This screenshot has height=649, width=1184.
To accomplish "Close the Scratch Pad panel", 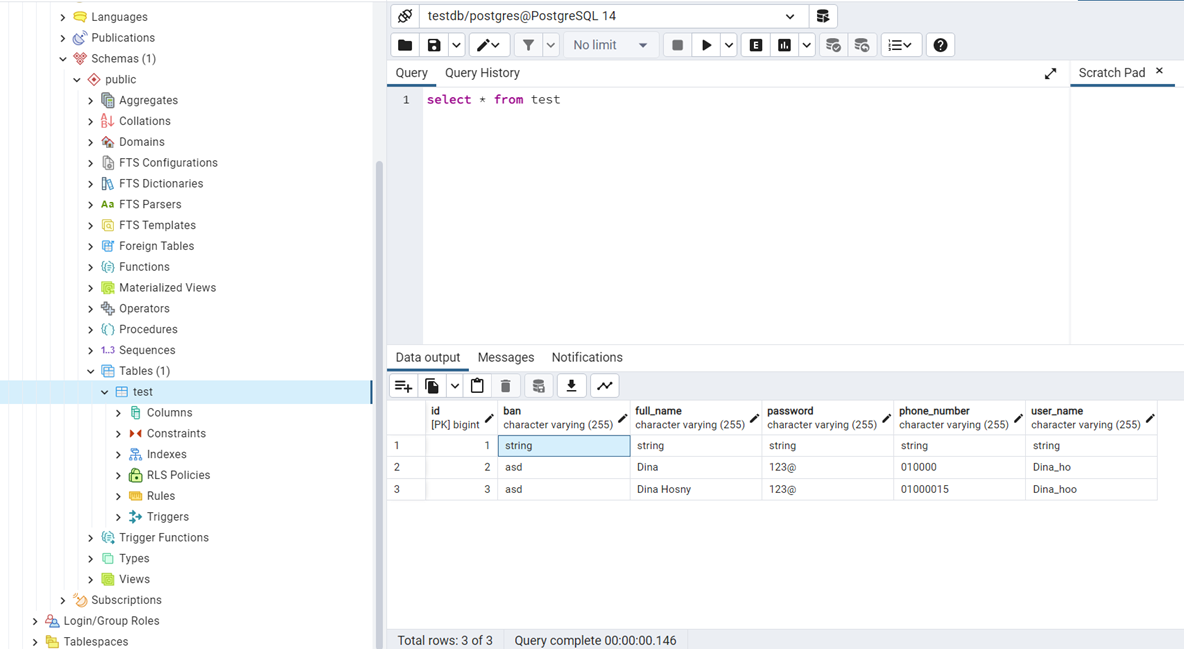I will [x=1159, y=72].
